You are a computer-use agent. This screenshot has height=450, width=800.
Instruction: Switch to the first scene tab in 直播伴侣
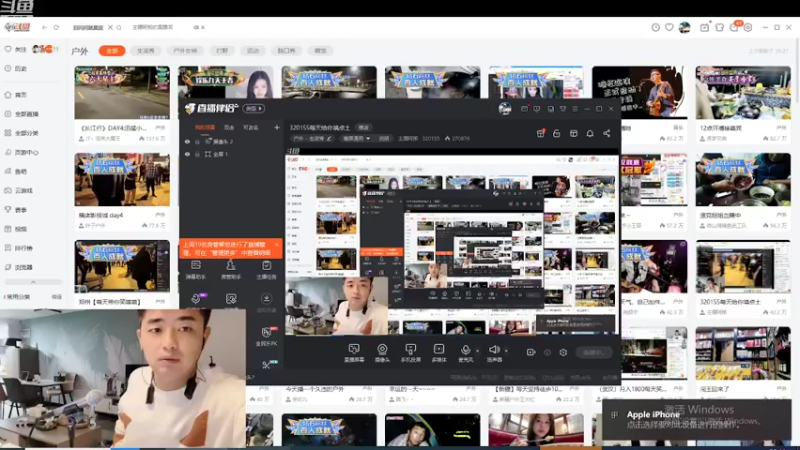[x=205, y=128]
